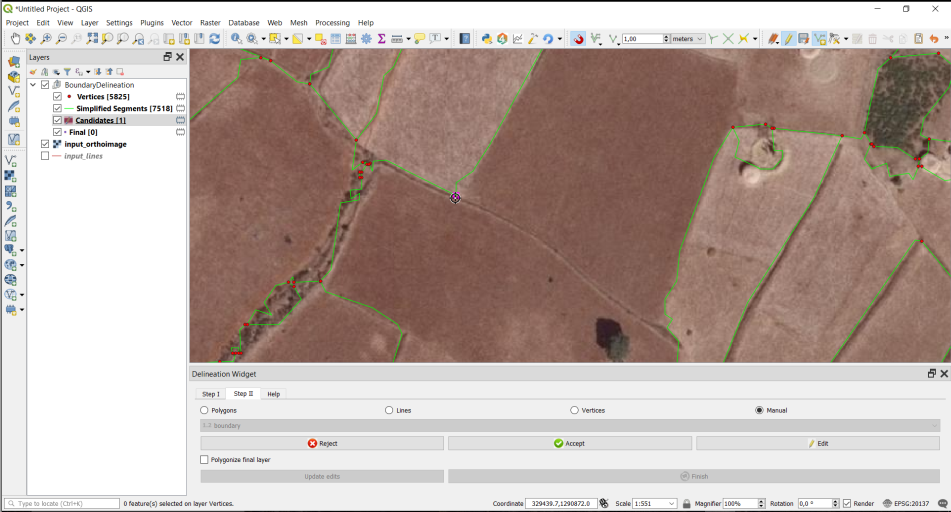951x512 pixels.
Task: Toggle the snapping magnet icon
Action: coord(578,39)
